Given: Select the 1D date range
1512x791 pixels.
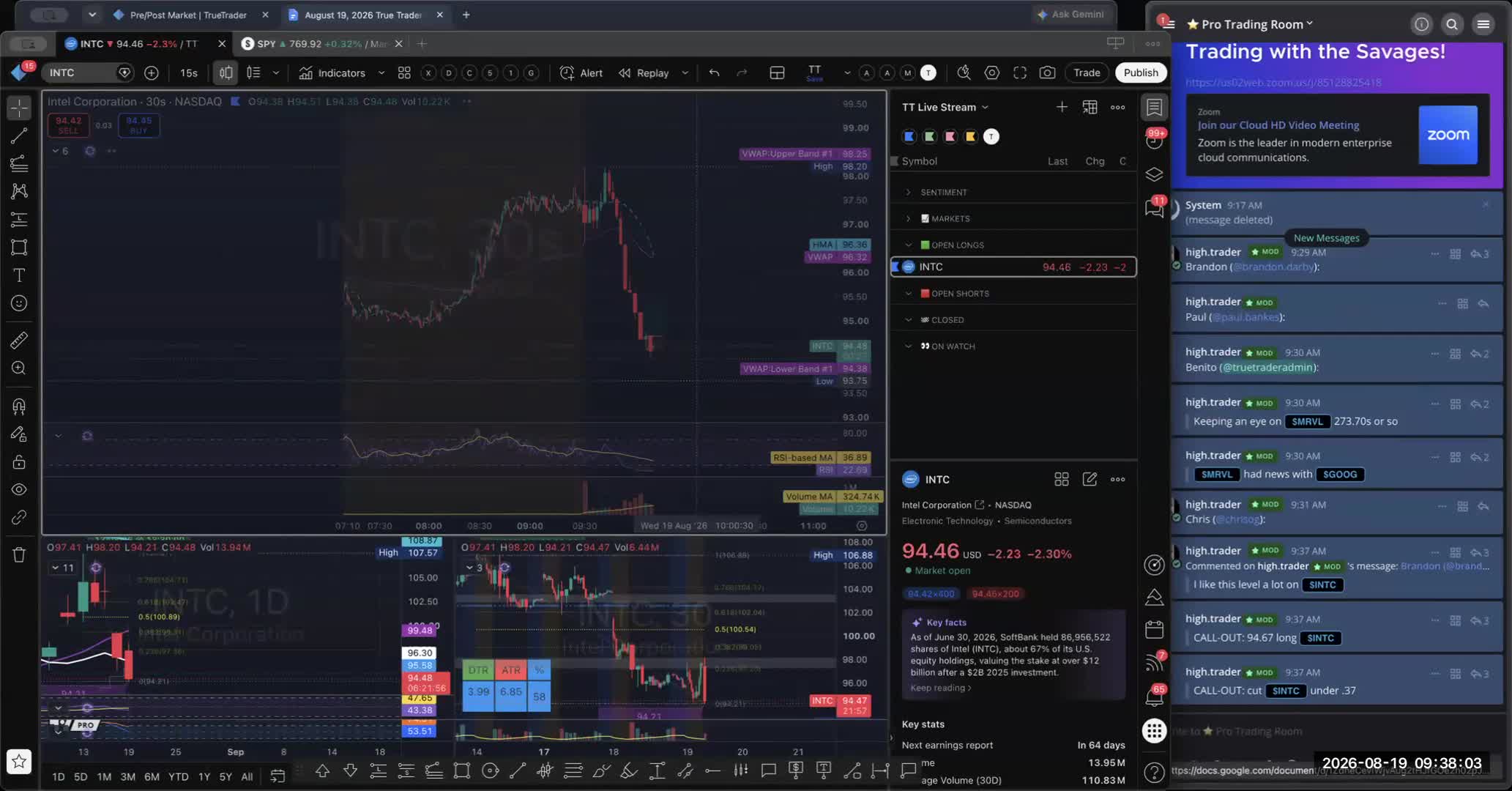Looking at the screenshot, I should pyautogui.click(x=58, y=776).
